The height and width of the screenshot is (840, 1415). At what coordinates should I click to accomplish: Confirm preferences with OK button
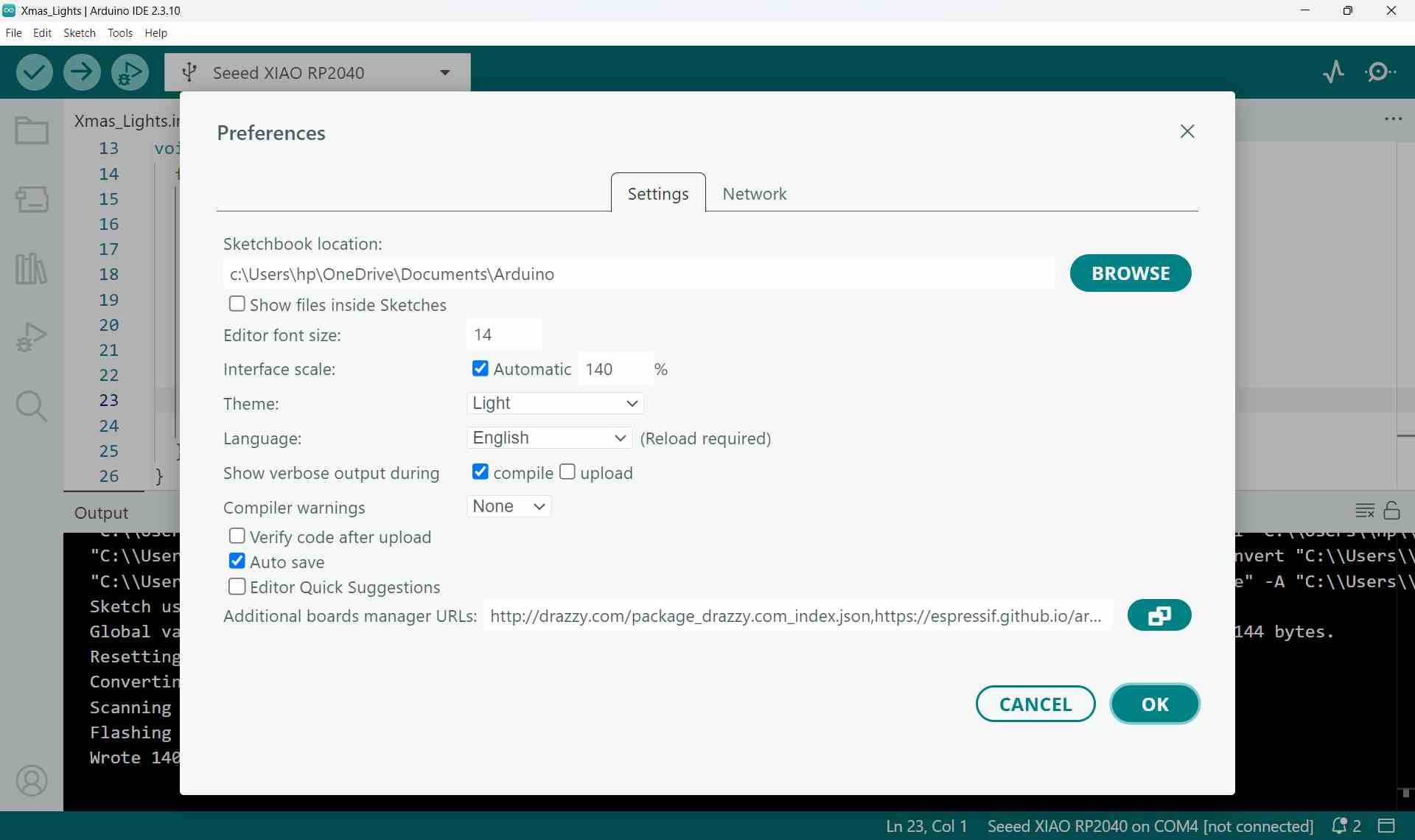1155,704
